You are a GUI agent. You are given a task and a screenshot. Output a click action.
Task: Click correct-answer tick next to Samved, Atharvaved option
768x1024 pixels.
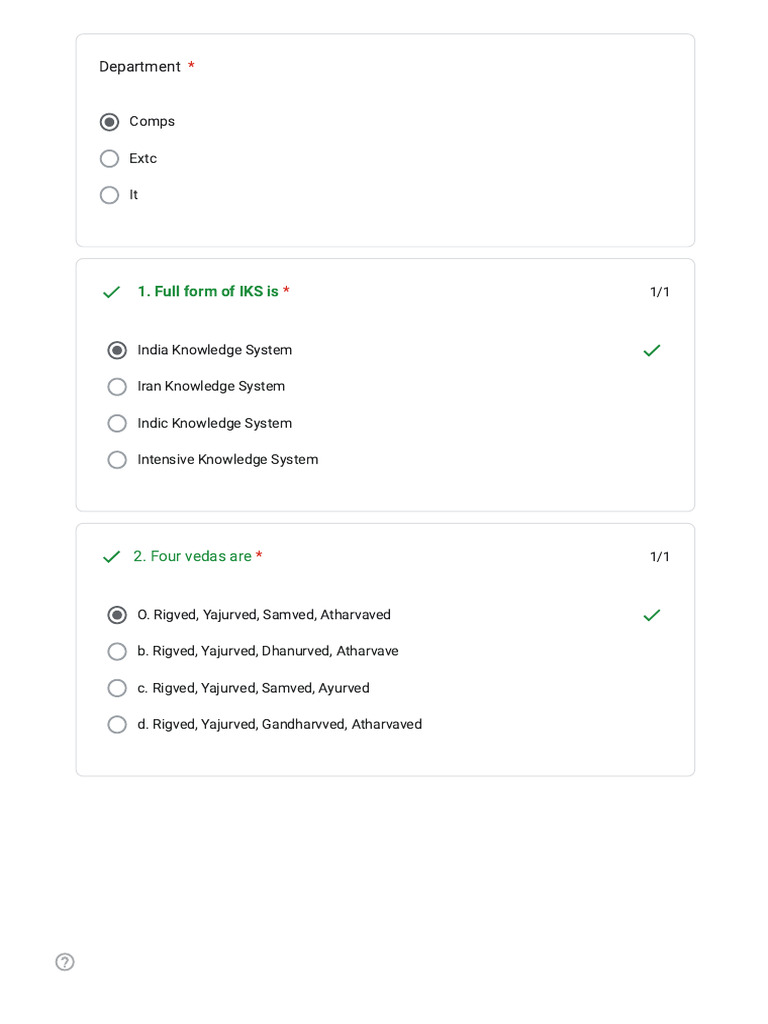point(651,615)
